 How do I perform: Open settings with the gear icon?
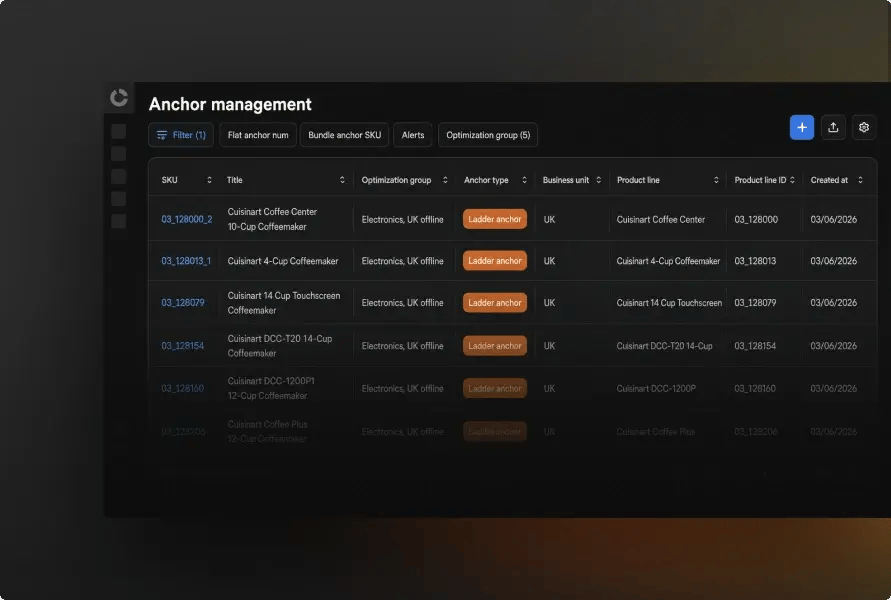tap(864, 127)
